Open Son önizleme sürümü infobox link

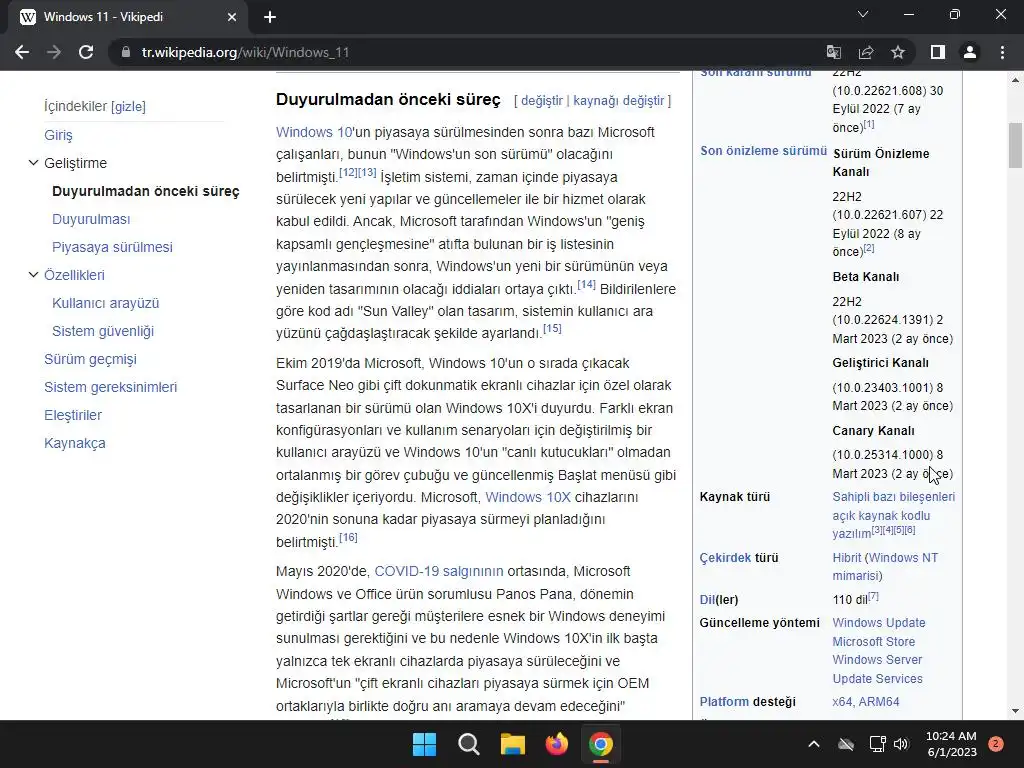tap(763, 151)
